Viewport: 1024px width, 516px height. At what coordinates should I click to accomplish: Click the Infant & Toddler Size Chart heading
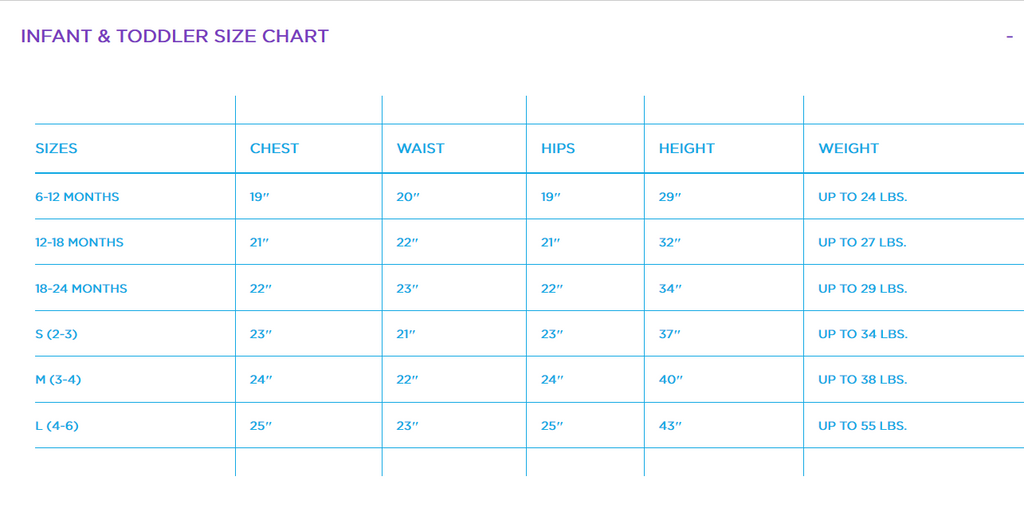click(x=175, y=37)
